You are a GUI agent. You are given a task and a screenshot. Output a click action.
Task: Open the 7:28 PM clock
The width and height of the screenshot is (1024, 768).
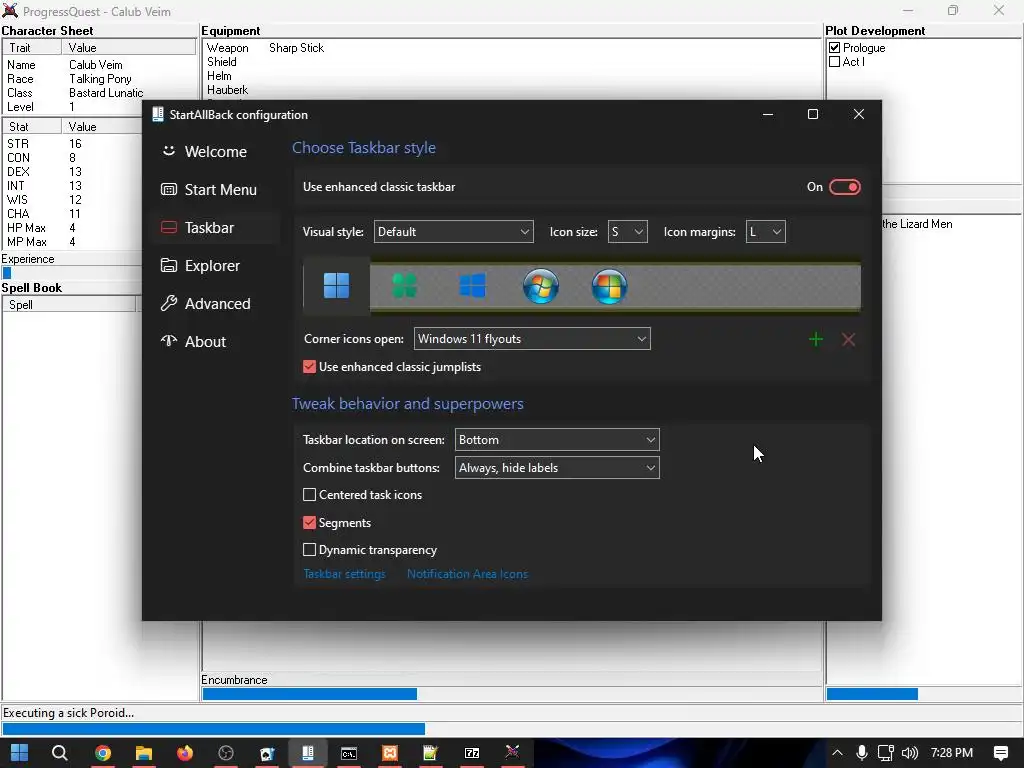click(x=952, y=753)
